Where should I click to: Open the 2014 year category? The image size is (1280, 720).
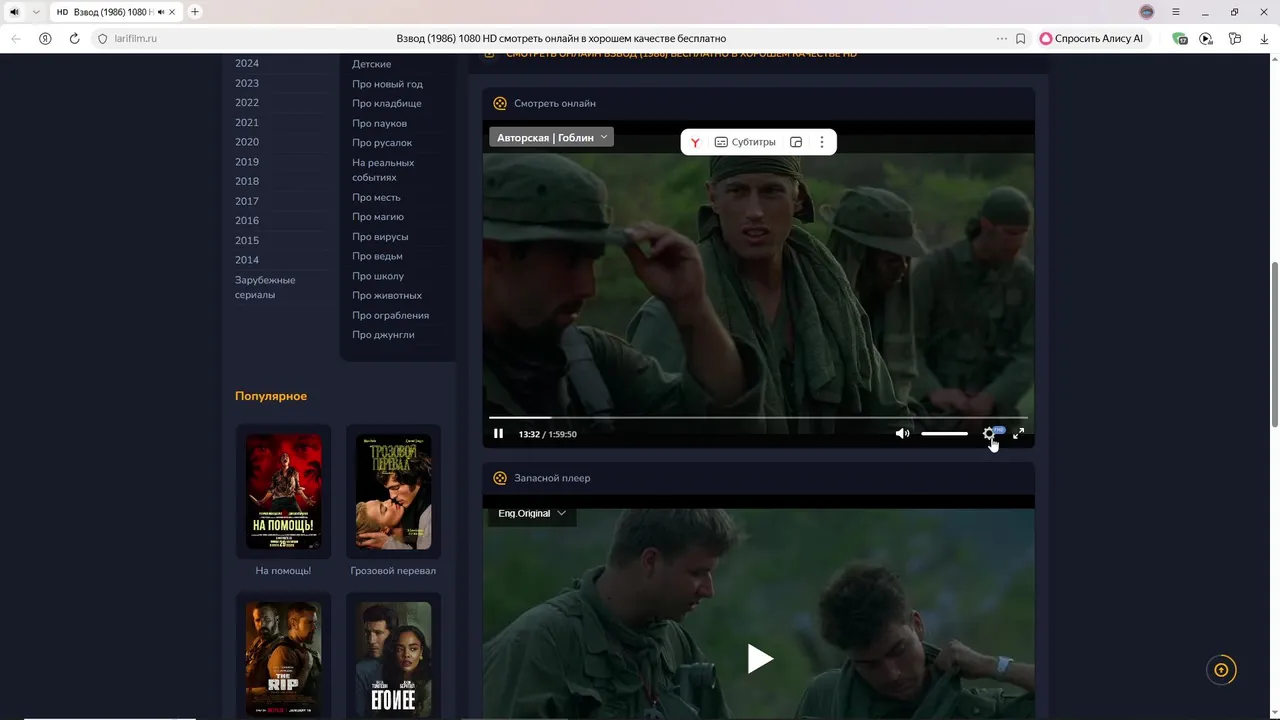pyautogui.click(x=247, y=260)
